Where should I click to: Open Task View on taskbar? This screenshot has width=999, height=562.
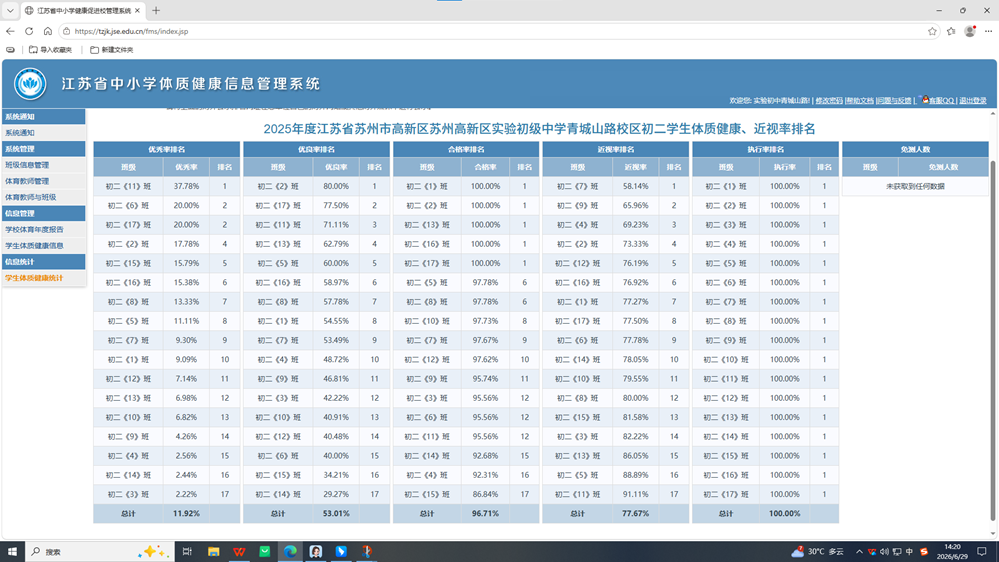tap(187, 552)
